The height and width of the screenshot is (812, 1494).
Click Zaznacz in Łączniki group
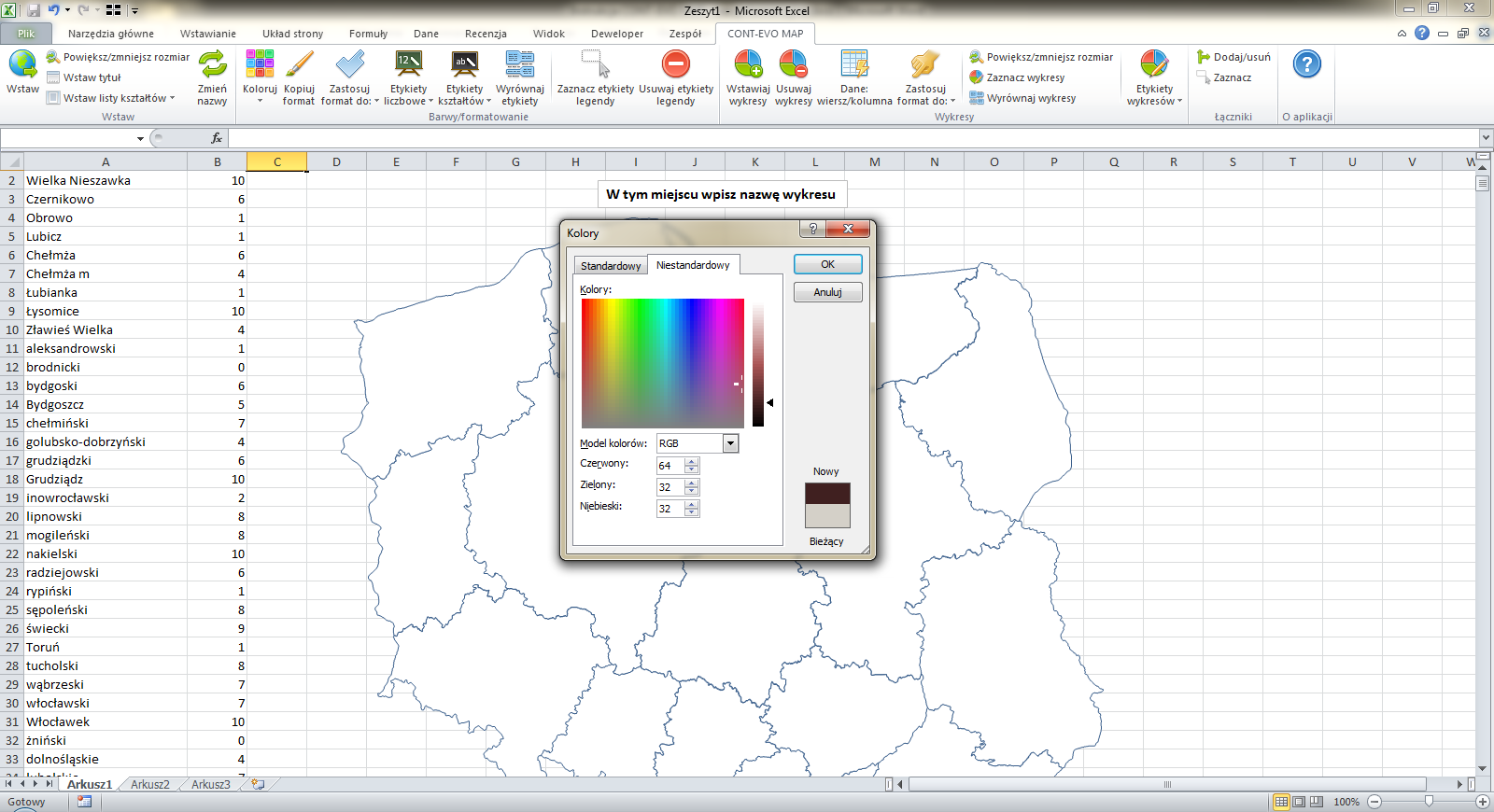pos(1224,77)
